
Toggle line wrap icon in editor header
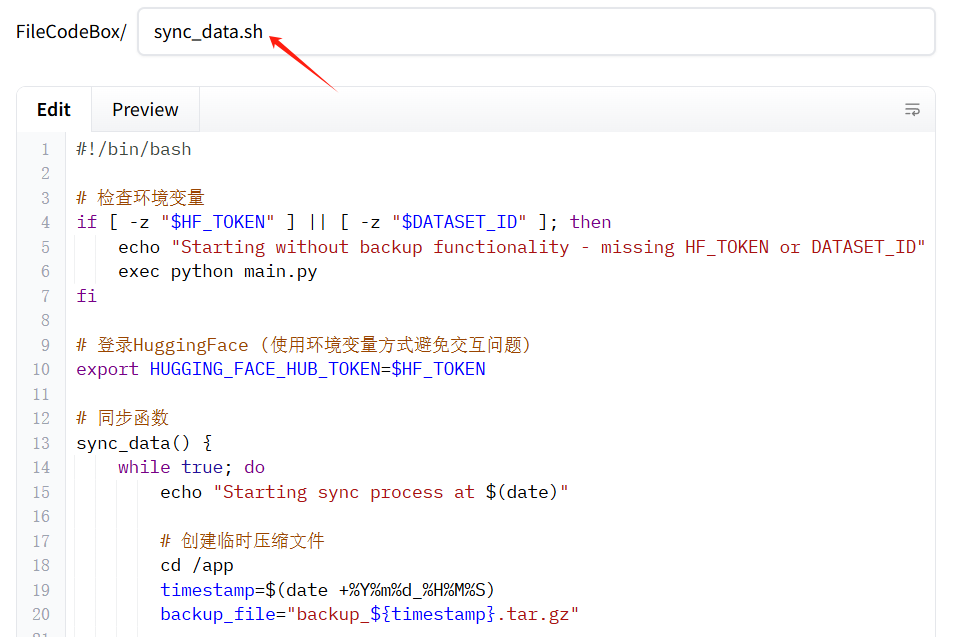point(912,110)
